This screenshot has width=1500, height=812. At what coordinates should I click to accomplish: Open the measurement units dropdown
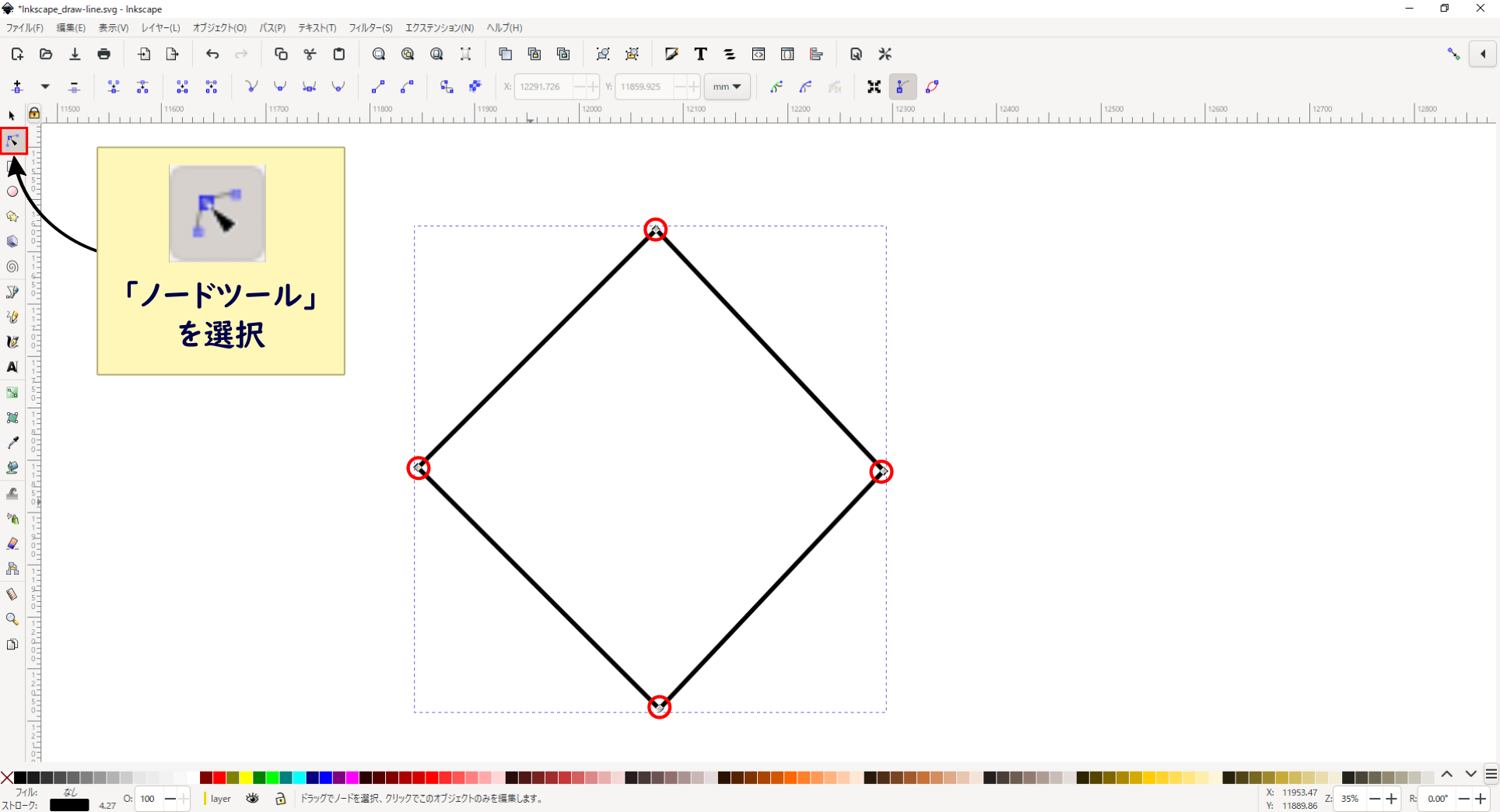(727, 86)
